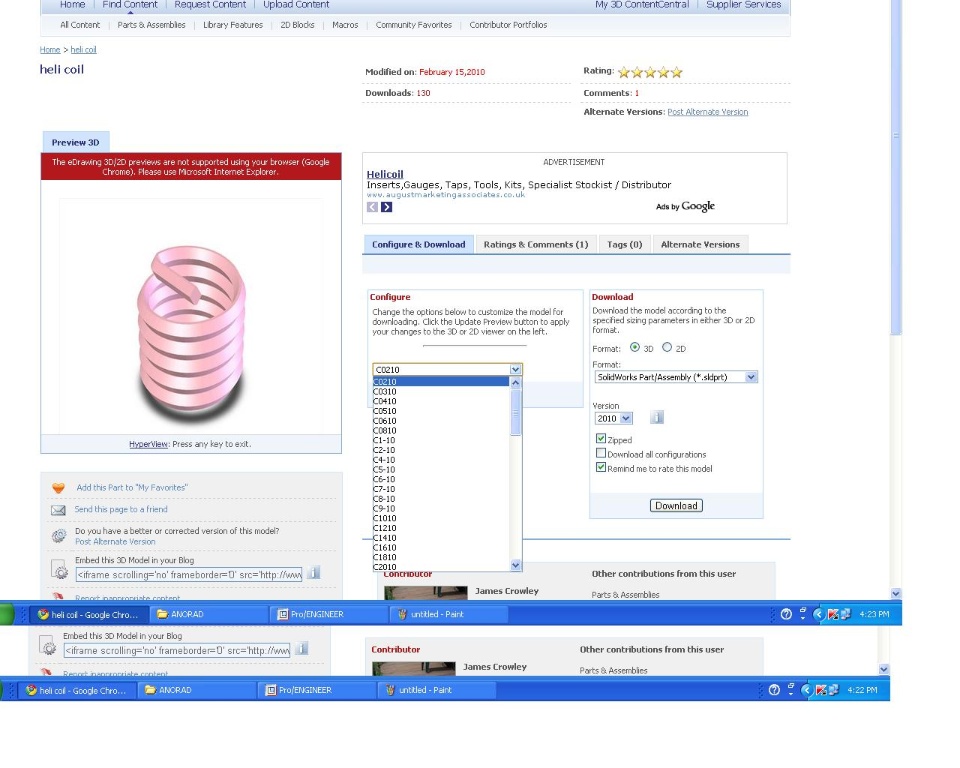960x768 pixels.
Task: Open the Alternate Versions tab
Action: [x=700, y=244]
